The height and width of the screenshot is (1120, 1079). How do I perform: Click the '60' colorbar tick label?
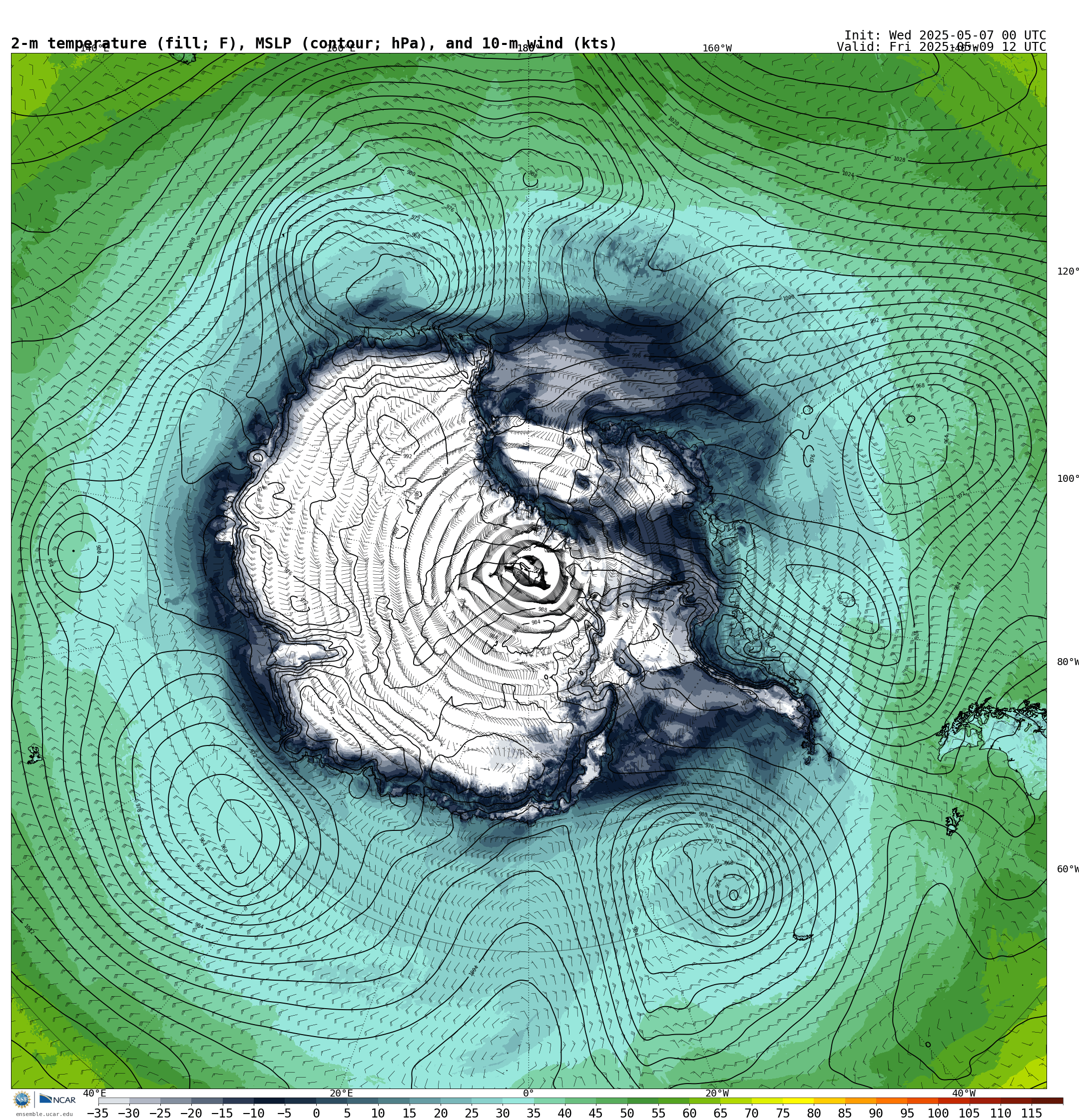[689, 1113]
